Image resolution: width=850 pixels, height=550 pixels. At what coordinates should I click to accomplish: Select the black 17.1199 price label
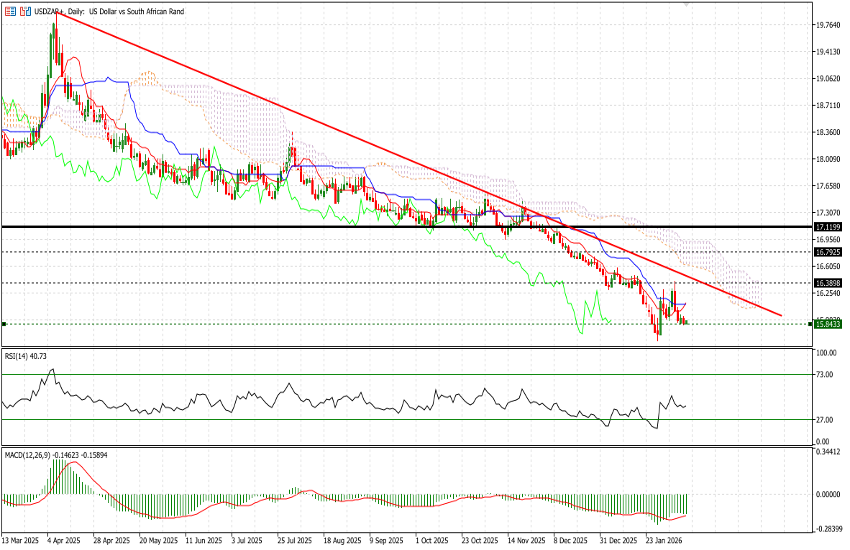click(x=826, y=227)
